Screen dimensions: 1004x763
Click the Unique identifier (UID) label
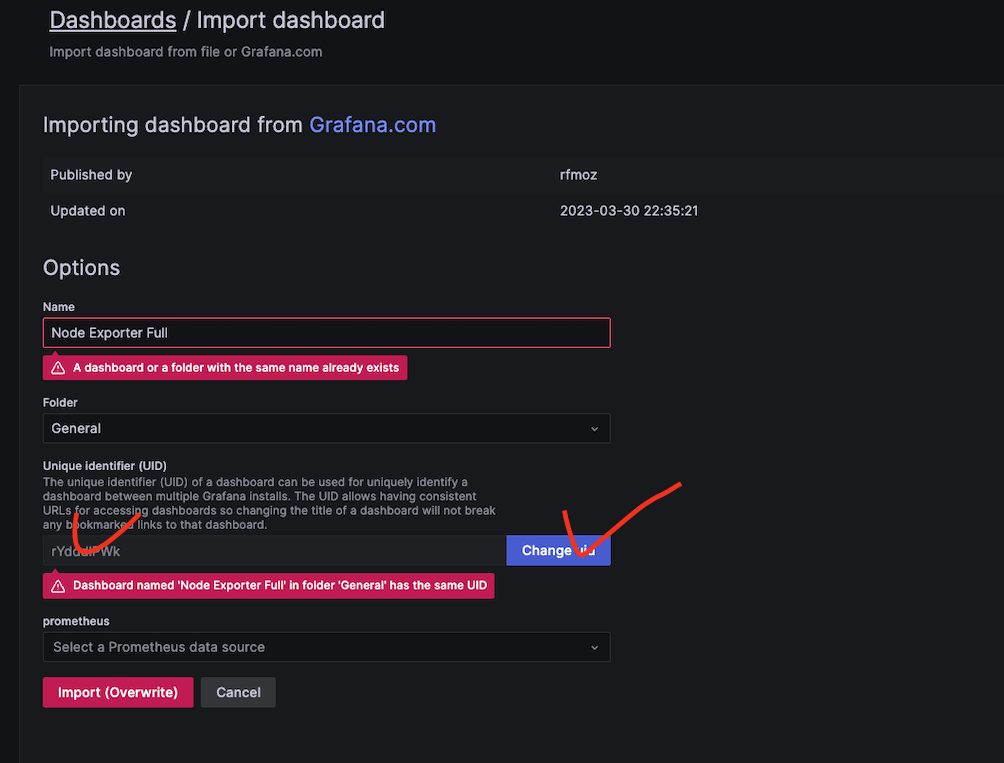coord(104,466)
